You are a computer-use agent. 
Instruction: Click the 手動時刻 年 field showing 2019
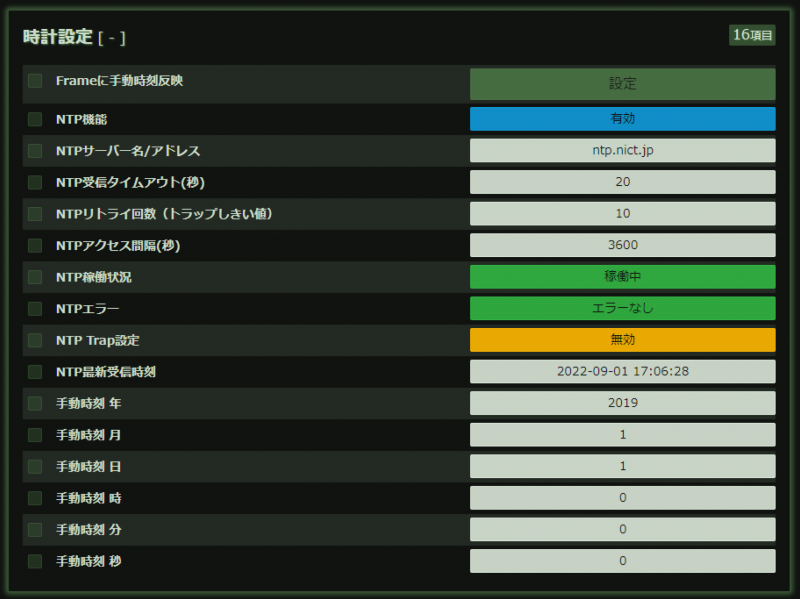(622, 403)
